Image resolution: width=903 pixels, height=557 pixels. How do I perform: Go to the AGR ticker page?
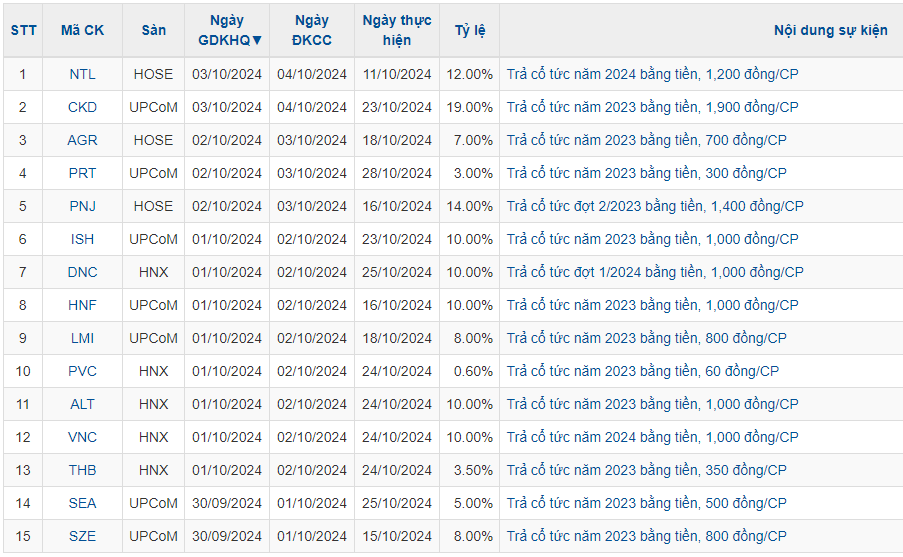[83, 140]
